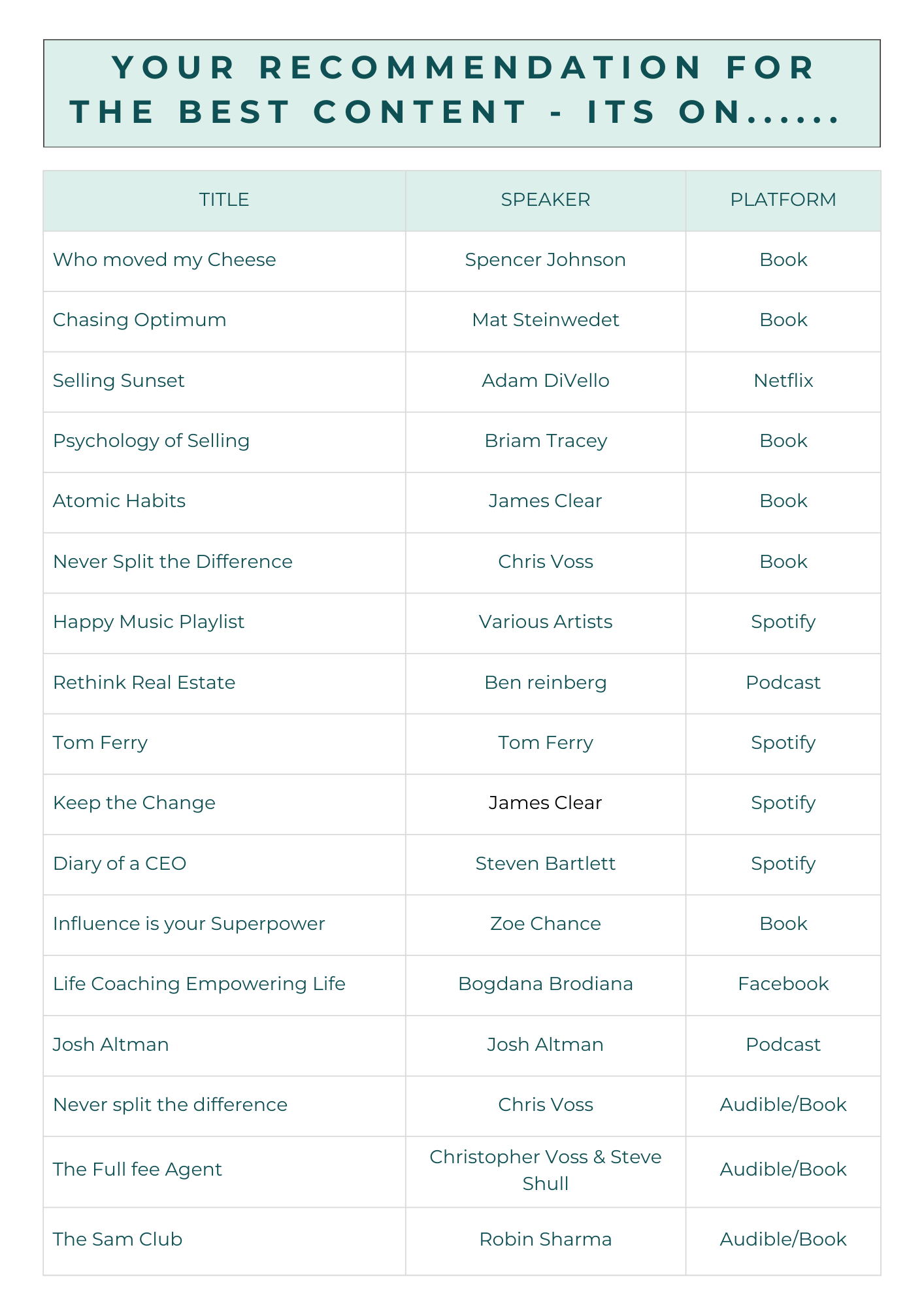Select the 'Happy Music Playlist' row title
This screenshot has height=1307, width=924.
click(x=148, y=622)
